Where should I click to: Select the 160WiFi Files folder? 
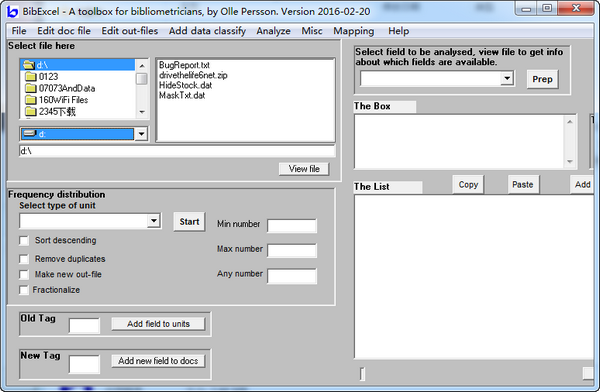56,100
